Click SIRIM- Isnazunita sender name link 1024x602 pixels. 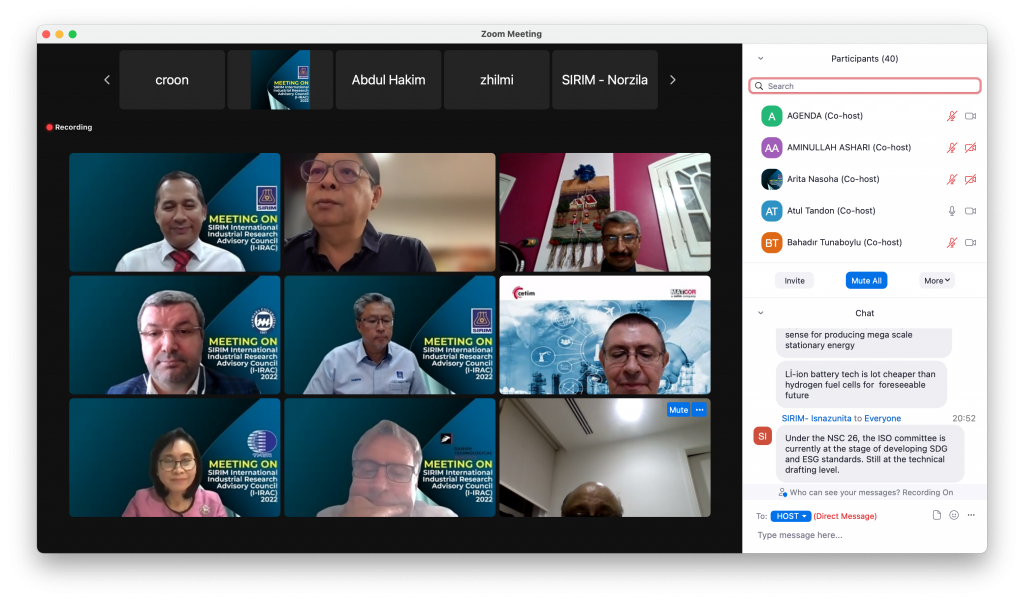[816, 419]
